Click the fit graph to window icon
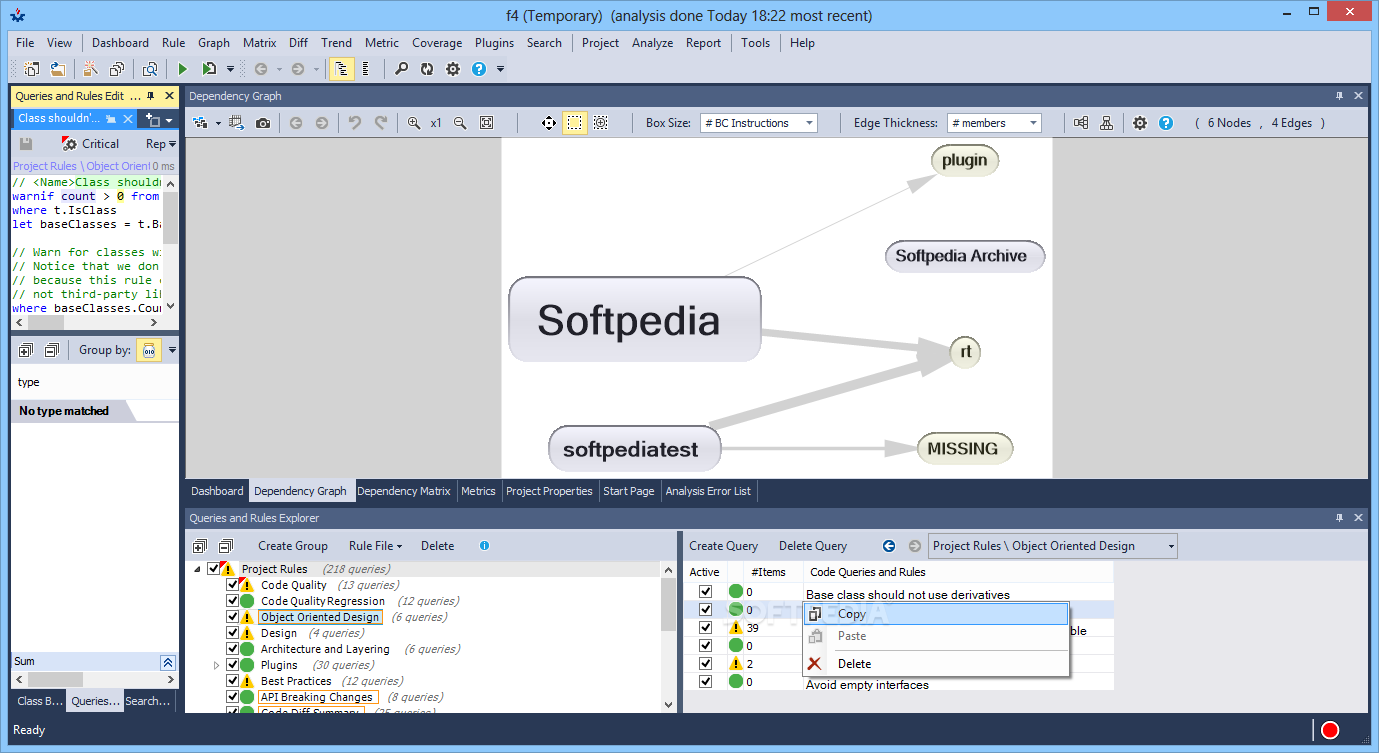The image size is (1379, 753). pyautogui.click(x=487, y=123)
